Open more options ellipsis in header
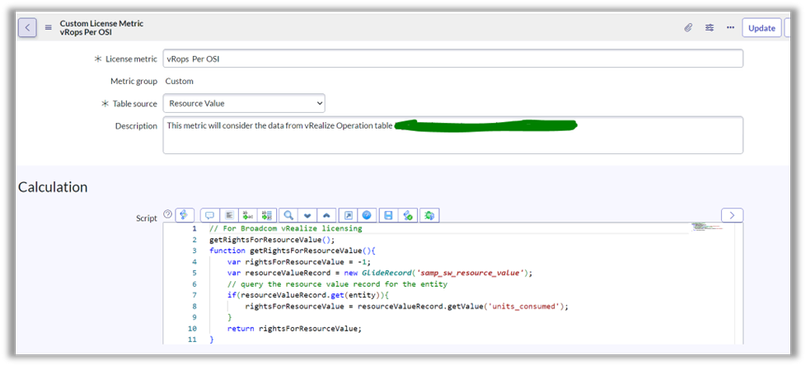The width and height of the screenshot is (806, 366). (730, 28)
